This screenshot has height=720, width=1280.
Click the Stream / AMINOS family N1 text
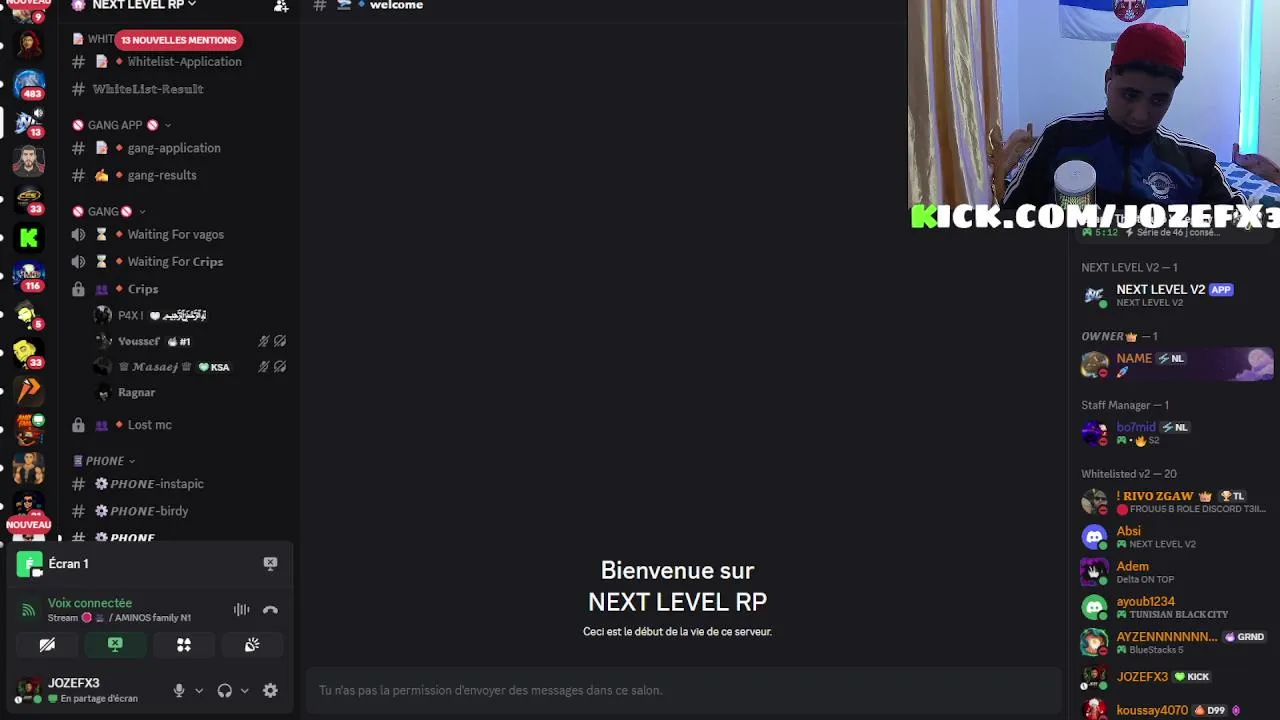point(120,618)
